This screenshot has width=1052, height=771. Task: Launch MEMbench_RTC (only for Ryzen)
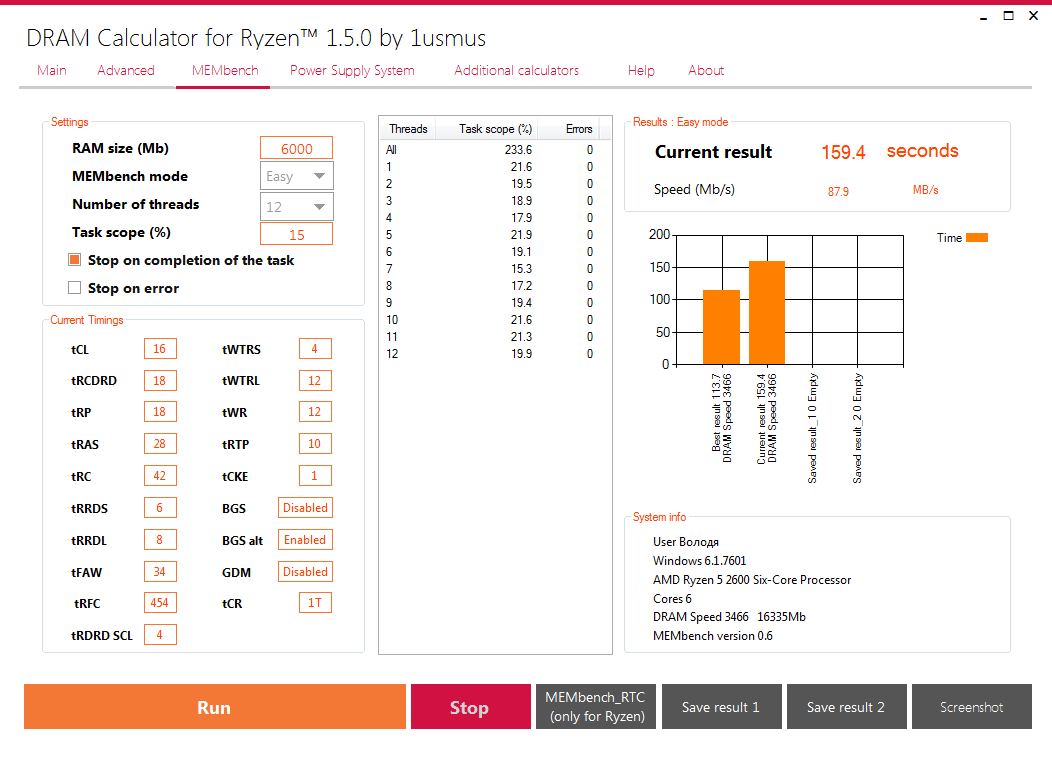coord(596,707)
